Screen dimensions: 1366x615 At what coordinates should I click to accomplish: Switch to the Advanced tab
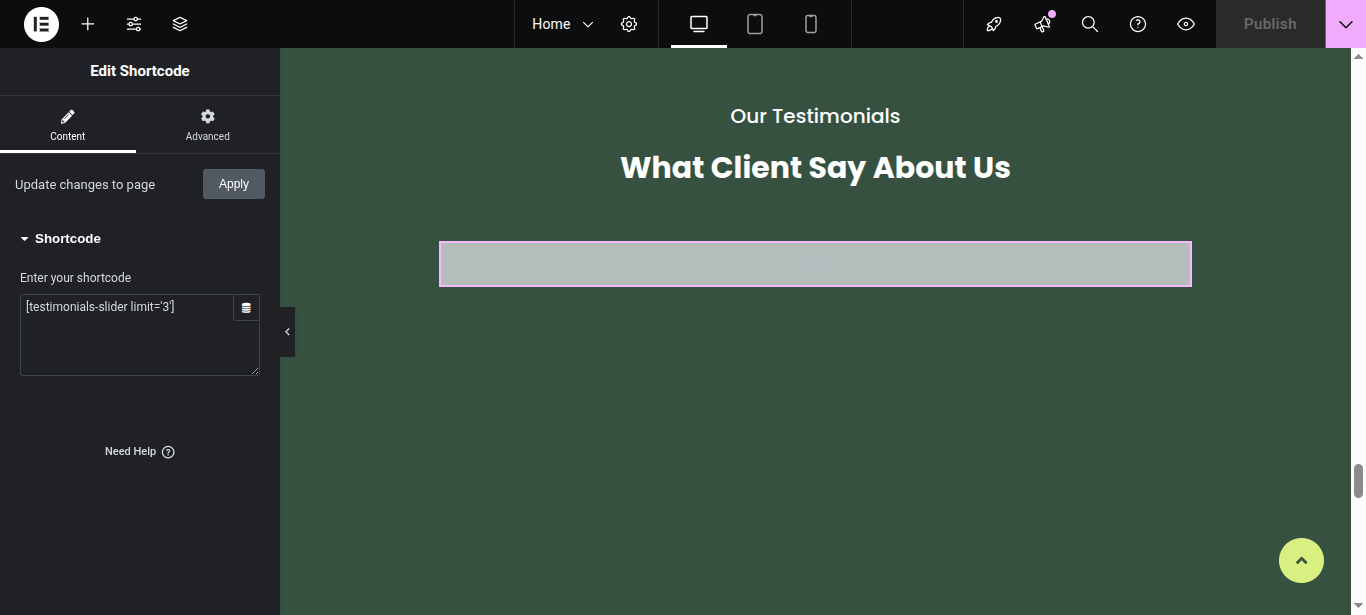207,125
